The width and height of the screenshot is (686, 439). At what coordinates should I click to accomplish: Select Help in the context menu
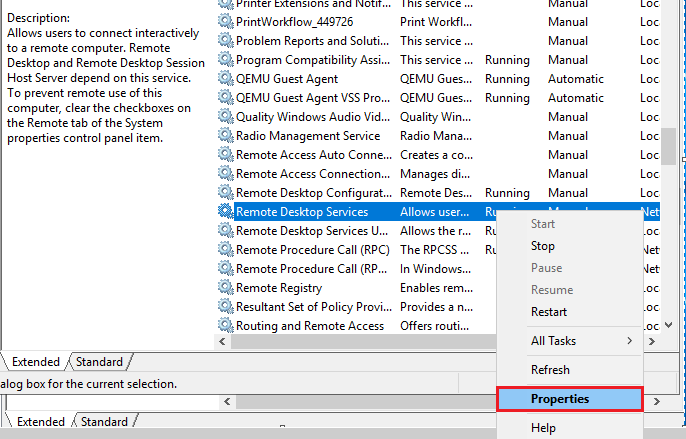(x=570, y=428)
